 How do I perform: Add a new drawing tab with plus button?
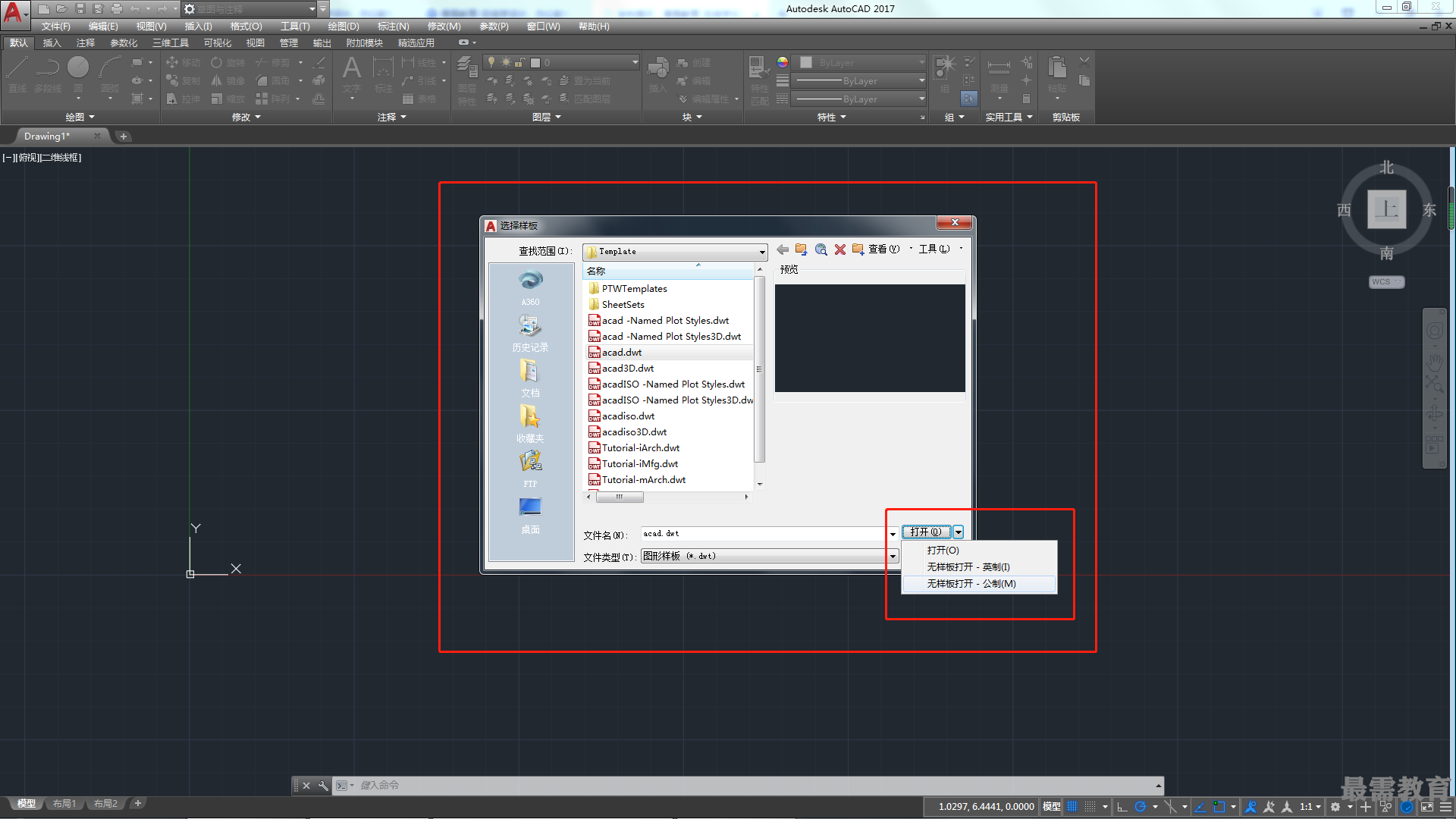(x=124, y=136)
